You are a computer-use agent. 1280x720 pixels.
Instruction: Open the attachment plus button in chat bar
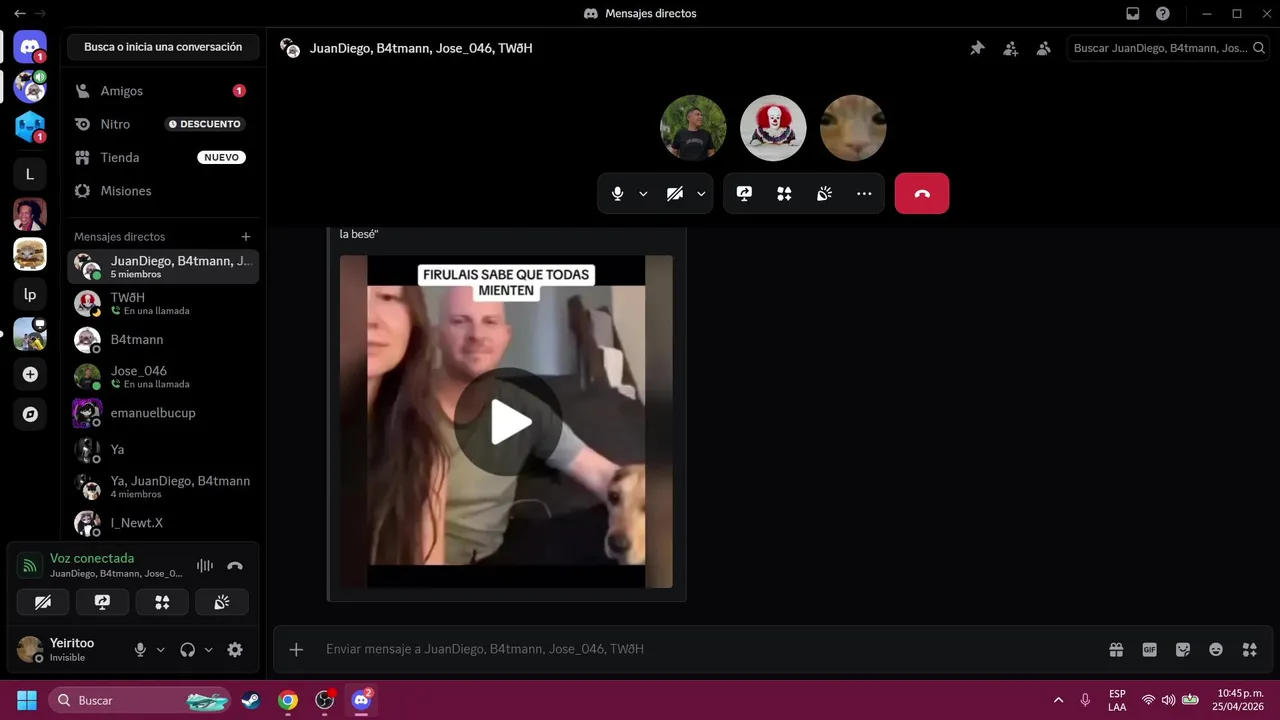click(x=296, y=650)
